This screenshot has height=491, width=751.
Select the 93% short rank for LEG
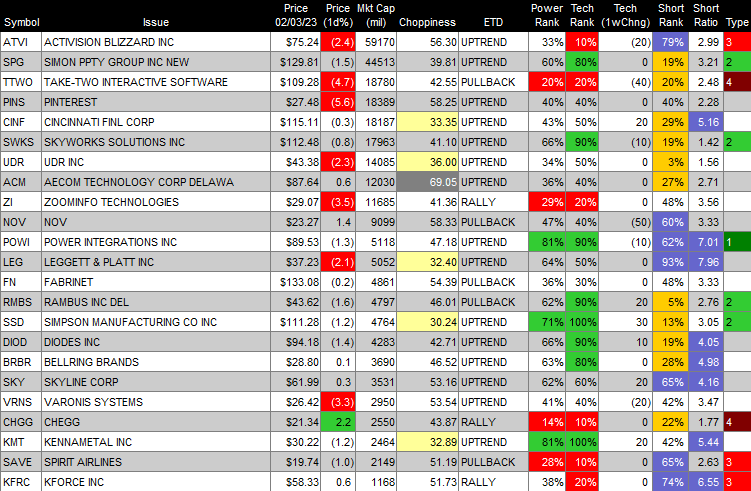[x=671, y=263]
